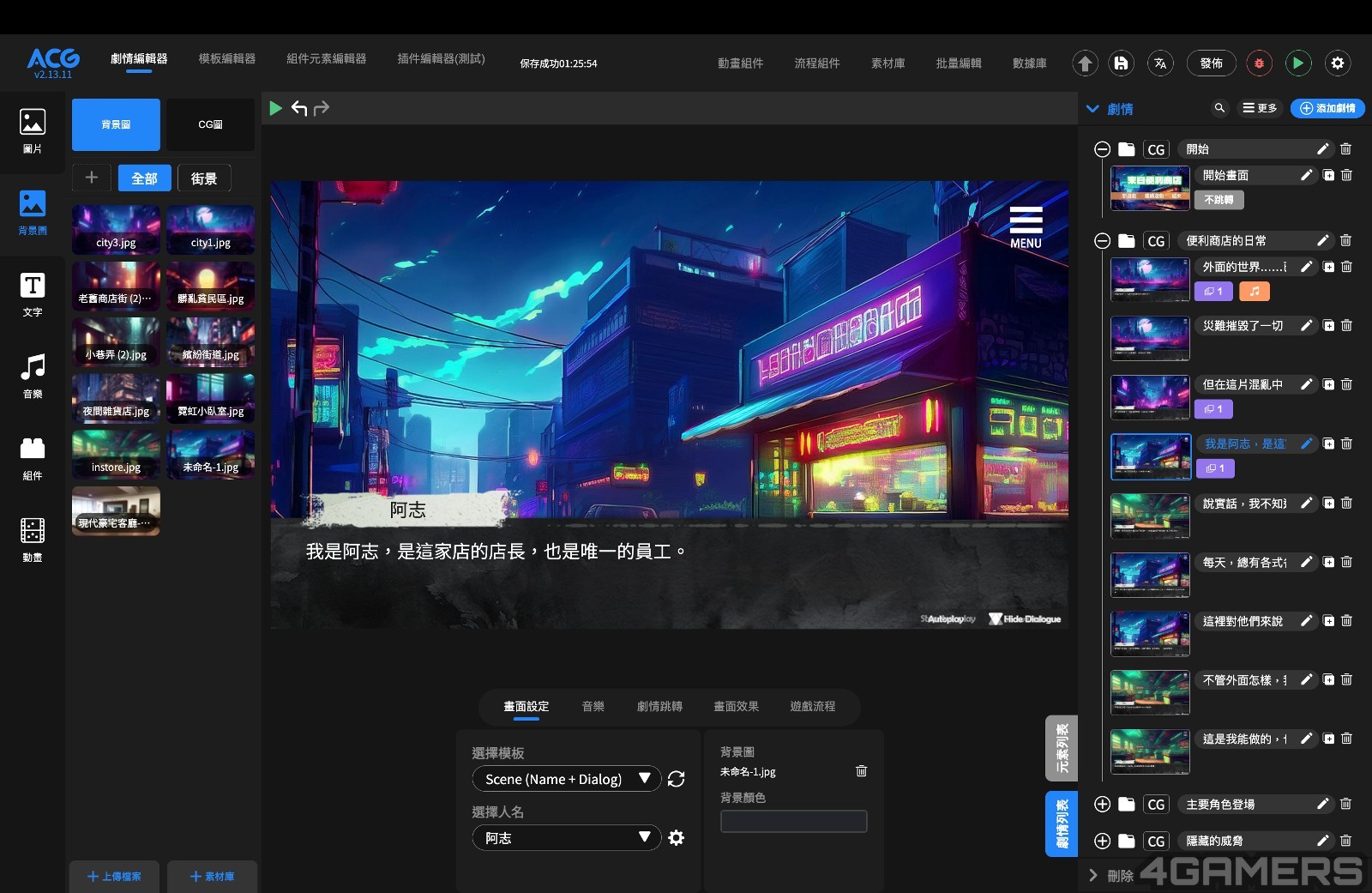Click the undo arrow above canvas
Viewport: 1372px width, 893px height.
tap(299, 108)
